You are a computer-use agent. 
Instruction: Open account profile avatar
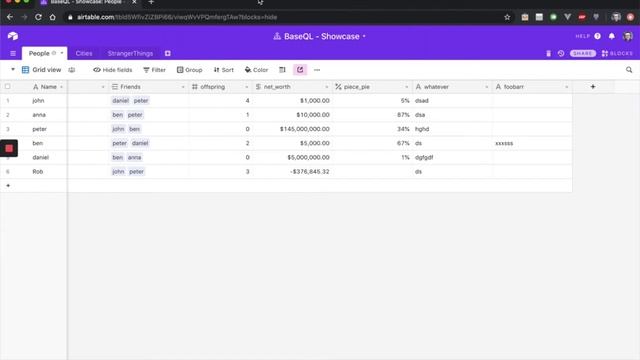pos(628,36)
